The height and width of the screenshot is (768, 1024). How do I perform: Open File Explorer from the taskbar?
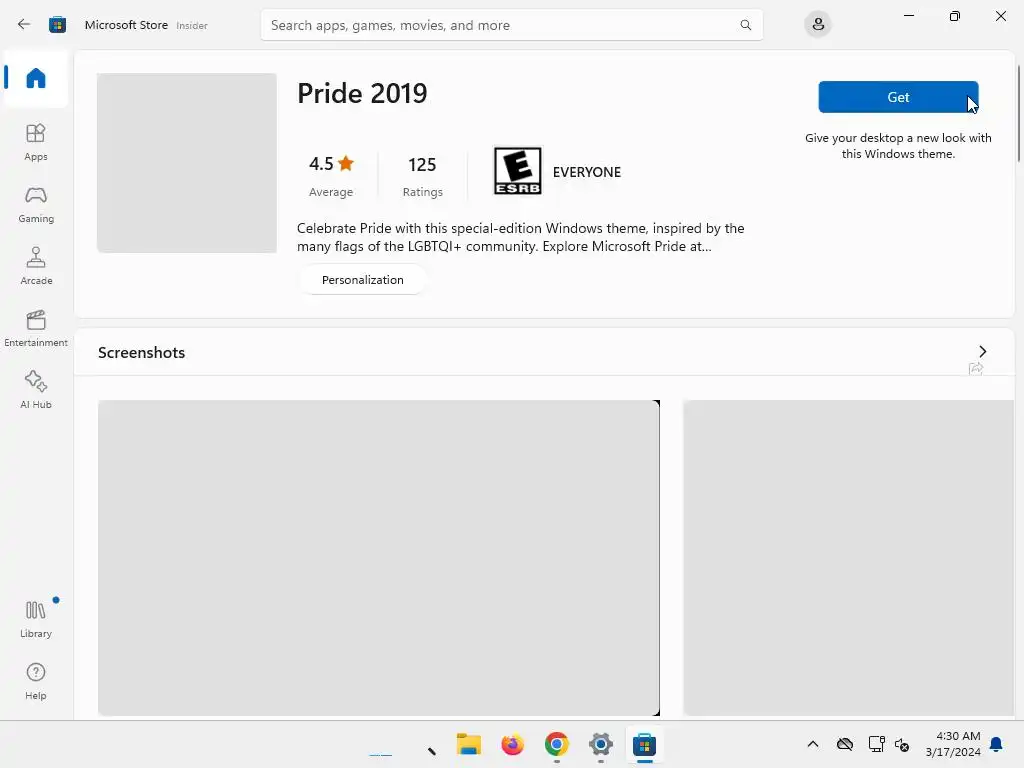pos(468,744)
